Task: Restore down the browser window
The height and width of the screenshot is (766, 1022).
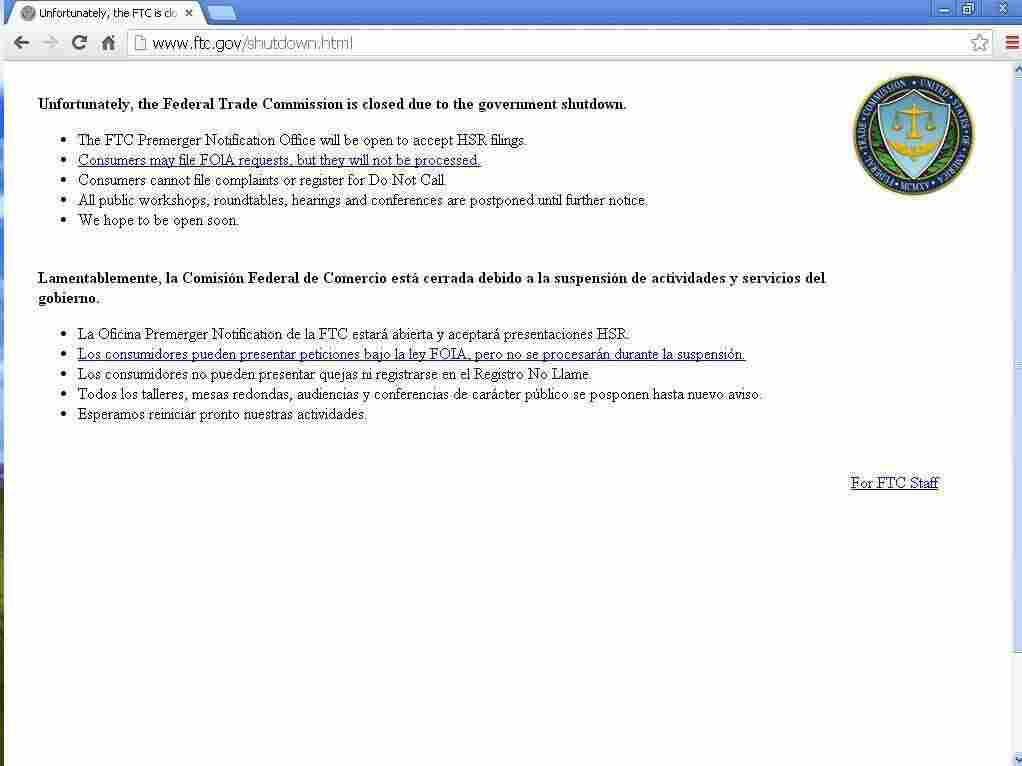Action: pyautogui.click(x=969, y=9)
